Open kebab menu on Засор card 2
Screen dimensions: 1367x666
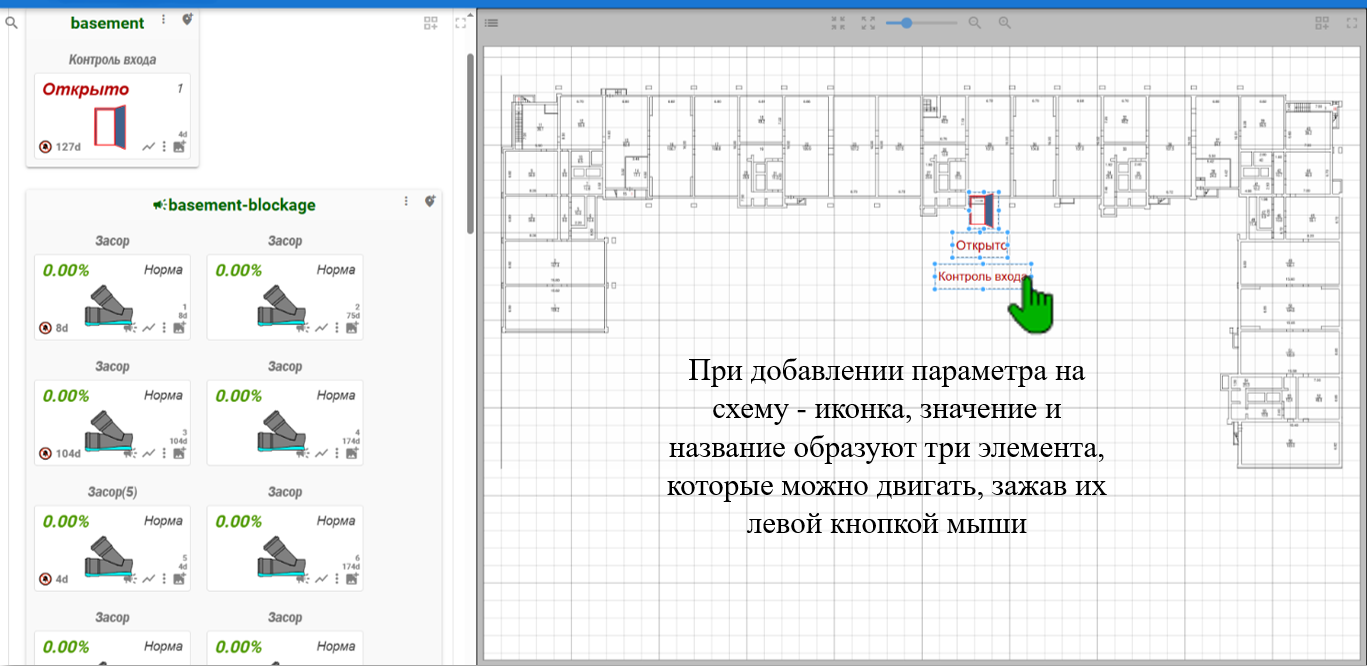click(336, 327)
